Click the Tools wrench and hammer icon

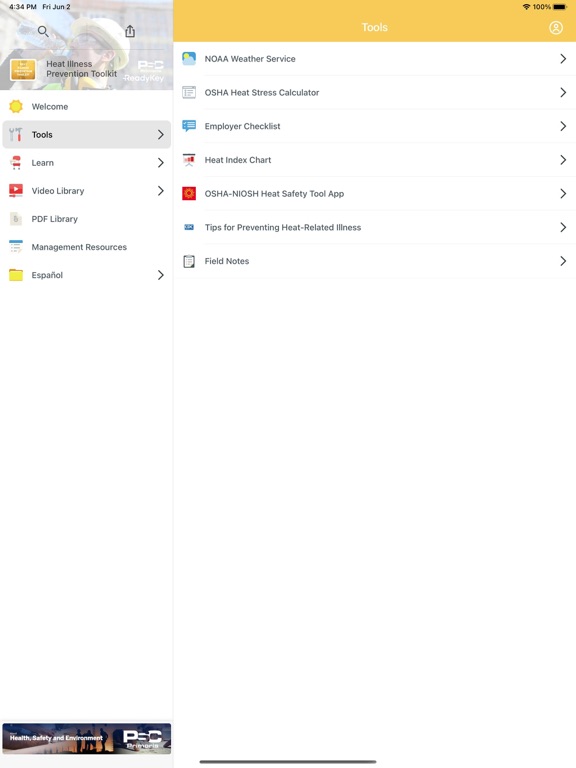[x=16, y=134]
